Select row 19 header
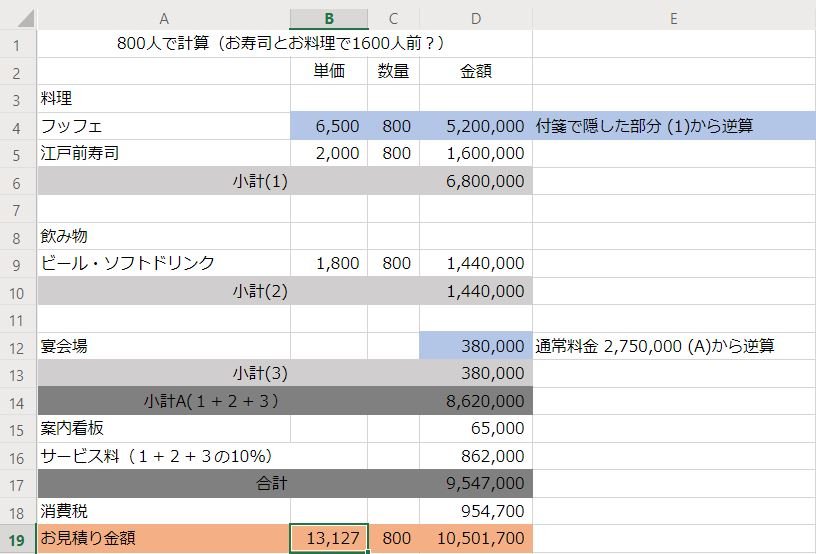This screenshot has width=816, height=554. click(17, 539)
